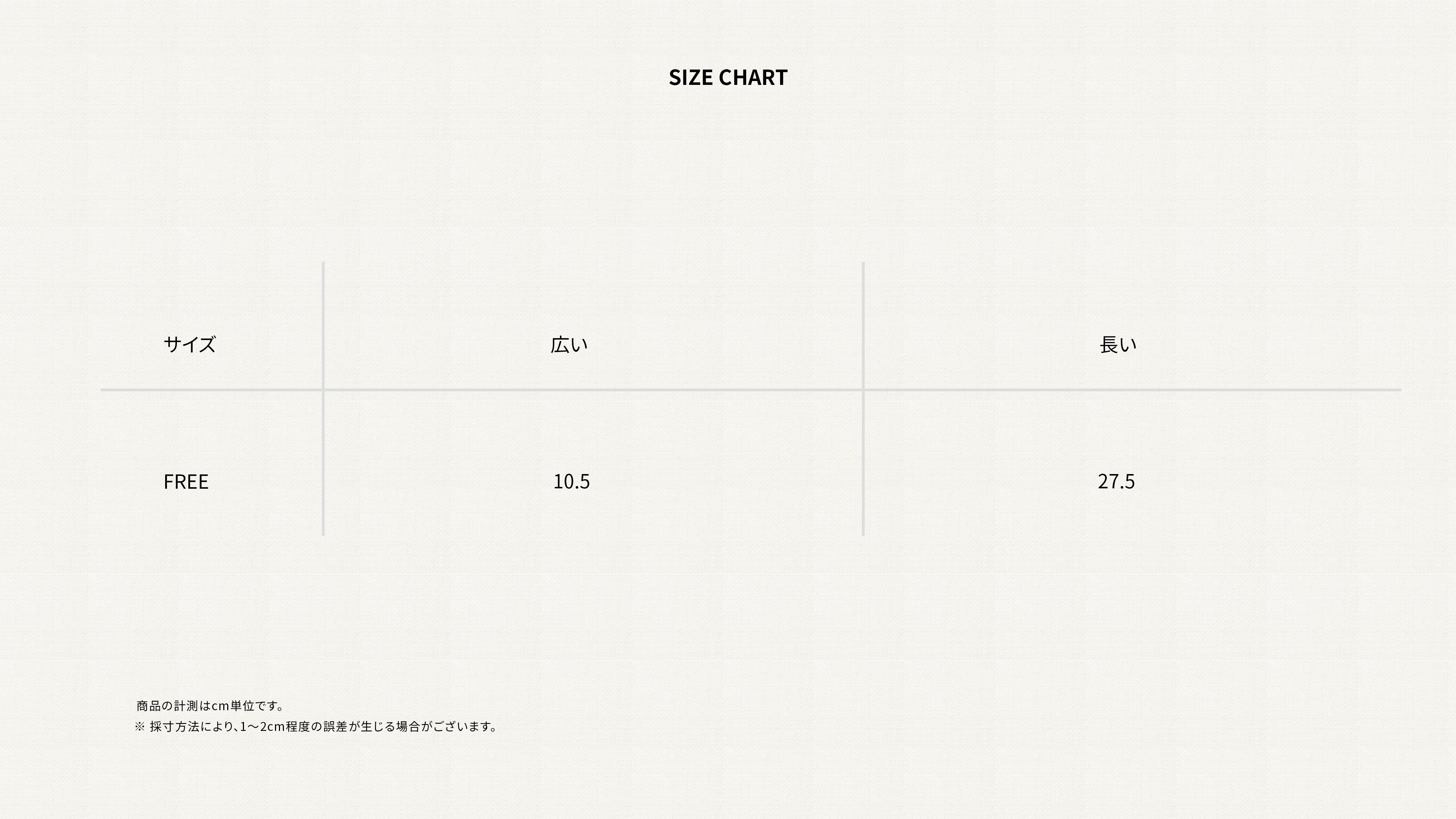Click where the horizontal line crosses the left divider

pyautogui.click(x=323, y=390)
